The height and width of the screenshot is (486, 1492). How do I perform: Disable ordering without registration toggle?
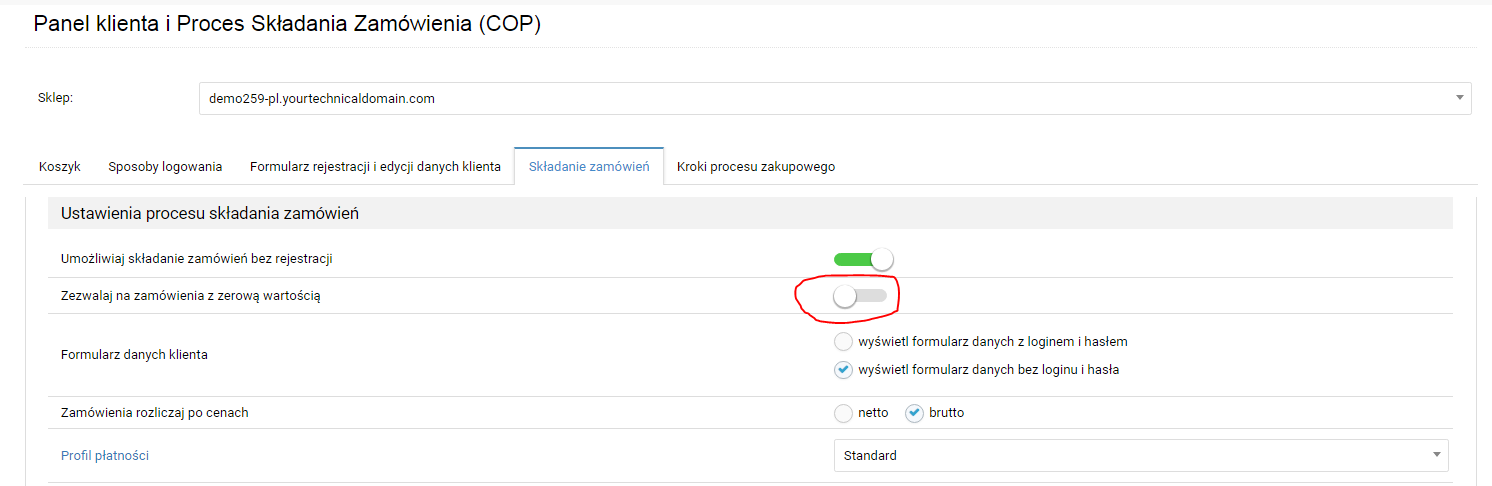pyautogui.click(x=863, y=259)
